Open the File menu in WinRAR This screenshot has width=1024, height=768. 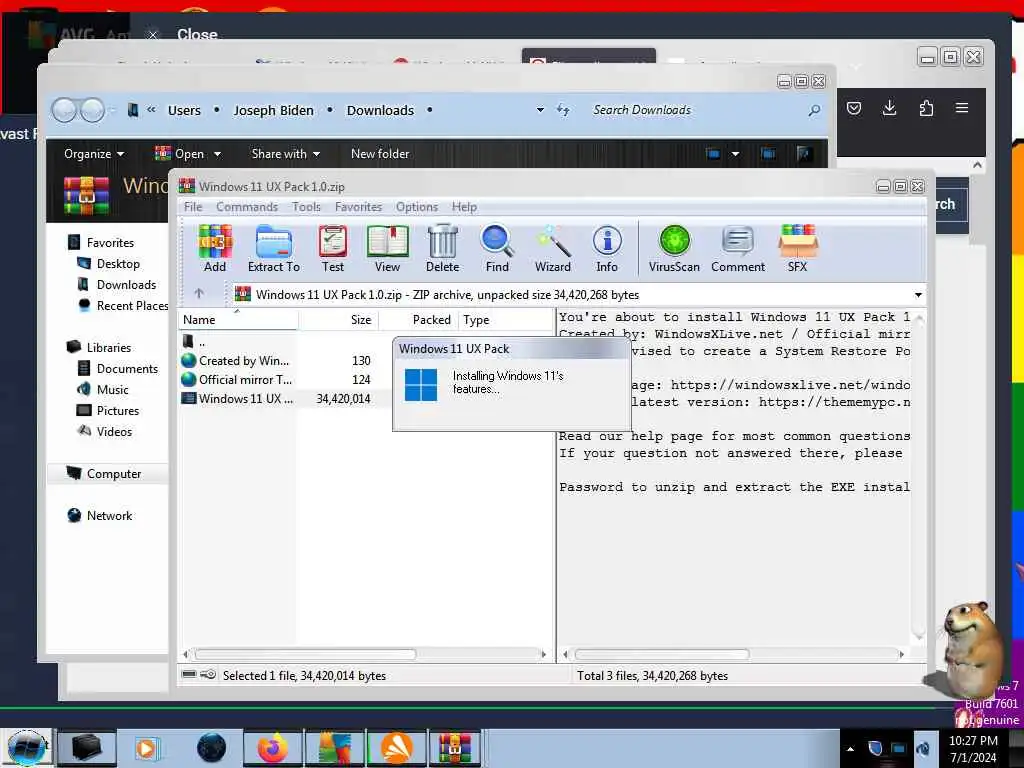click(193, 207)
